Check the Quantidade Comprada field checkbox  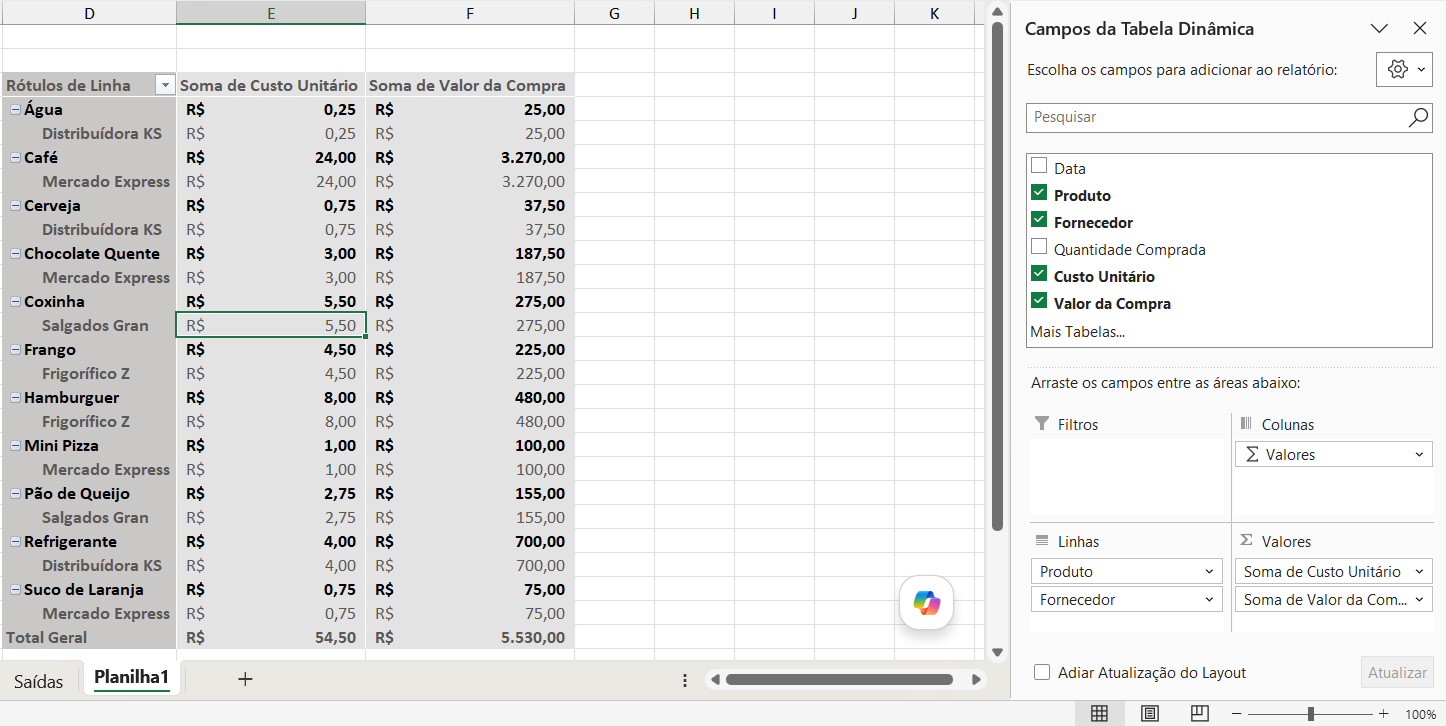pos(1039,247)
